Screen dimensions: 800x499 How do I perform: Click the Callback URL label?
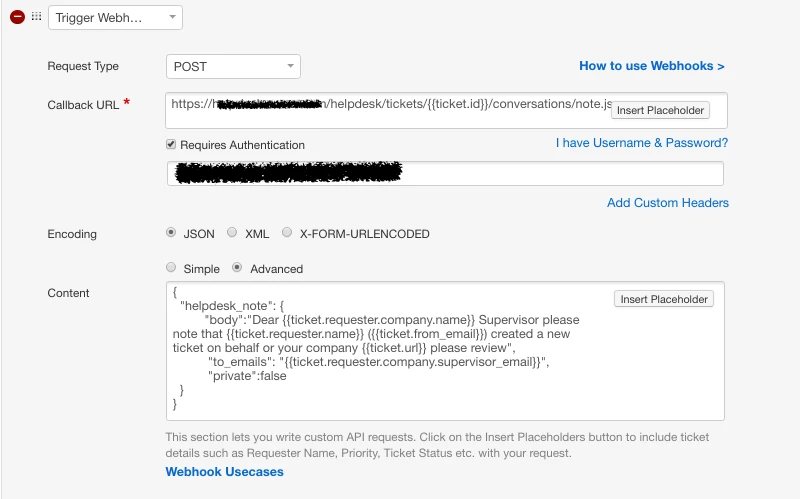(x=83, y=105)
